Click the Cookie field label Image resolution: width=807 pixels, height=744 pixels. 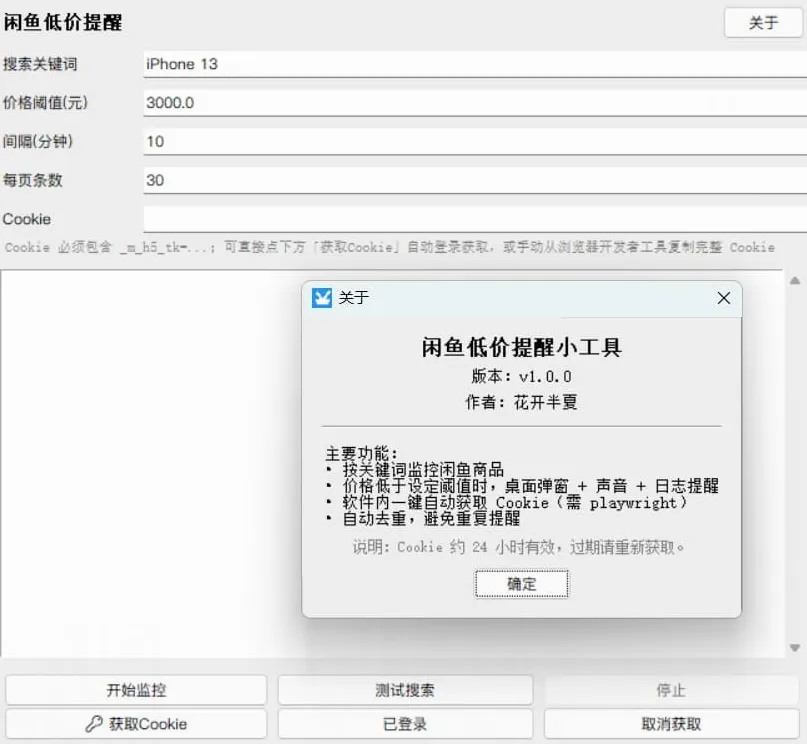click(27, 219)
